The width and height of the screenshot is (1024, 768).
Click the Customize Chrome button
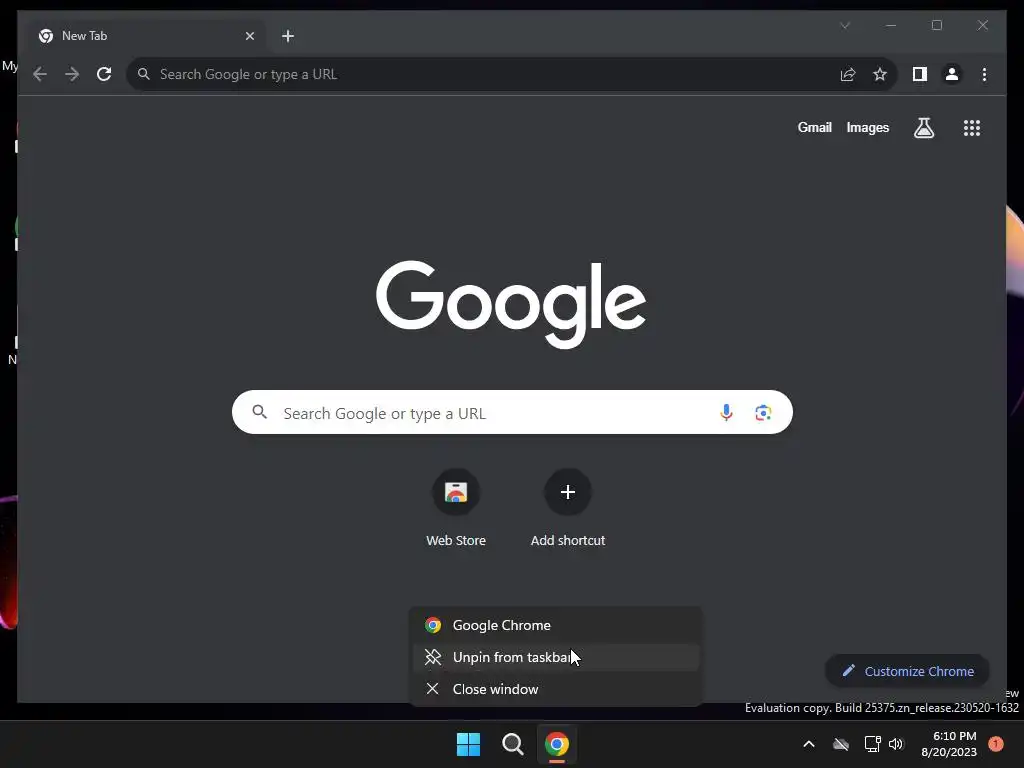[x=907, y=671]
